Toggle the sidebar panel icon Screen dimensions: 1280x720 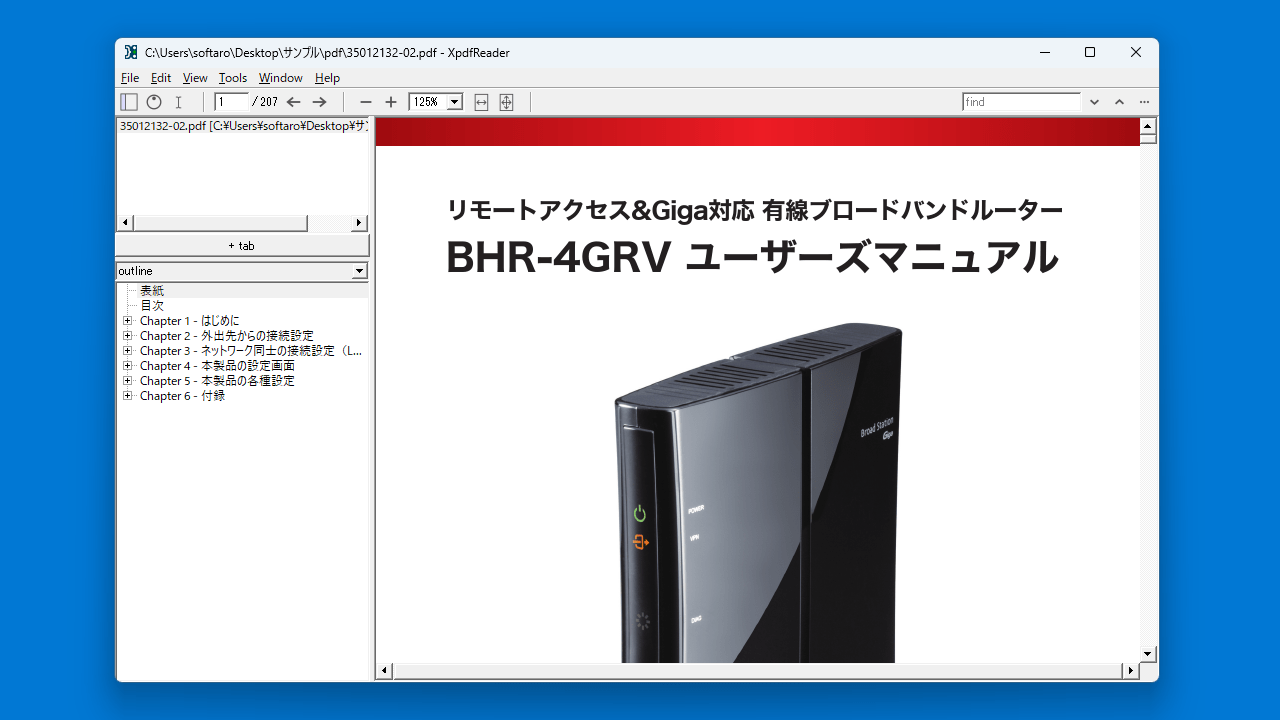pyautogui.click(x=129, y=102)
